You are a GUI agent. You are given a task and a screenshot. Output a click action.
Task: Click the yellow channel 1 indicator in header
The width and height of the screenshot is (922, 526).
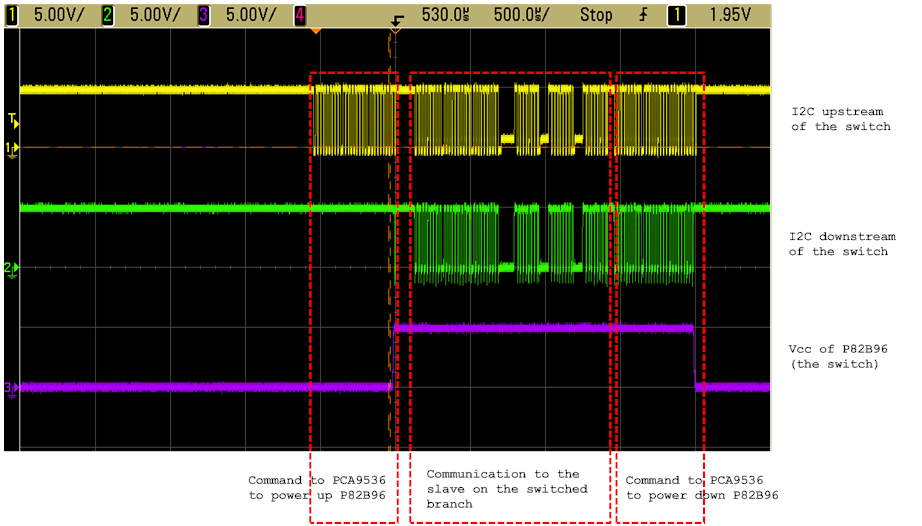point(11,15)
